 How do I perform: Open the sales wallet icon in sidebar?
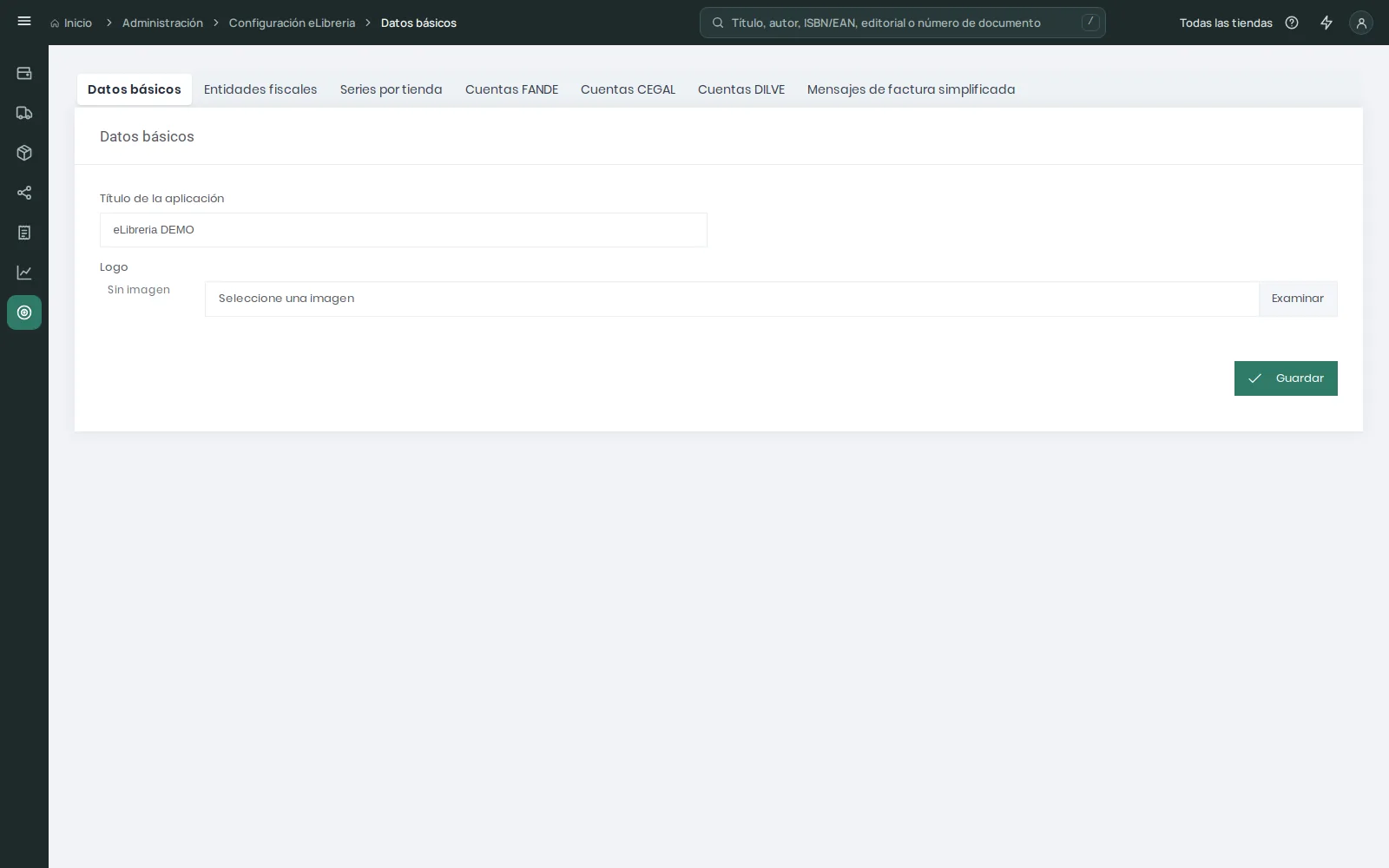(24, 73)
